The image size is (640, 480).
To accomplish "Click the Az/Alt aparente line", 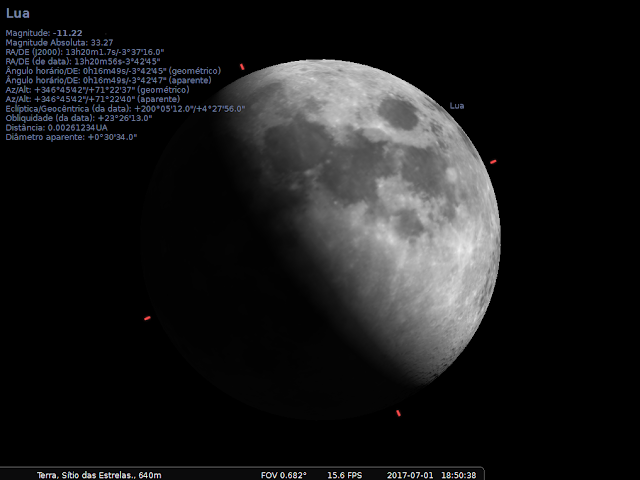I will [x=93, y=99].
